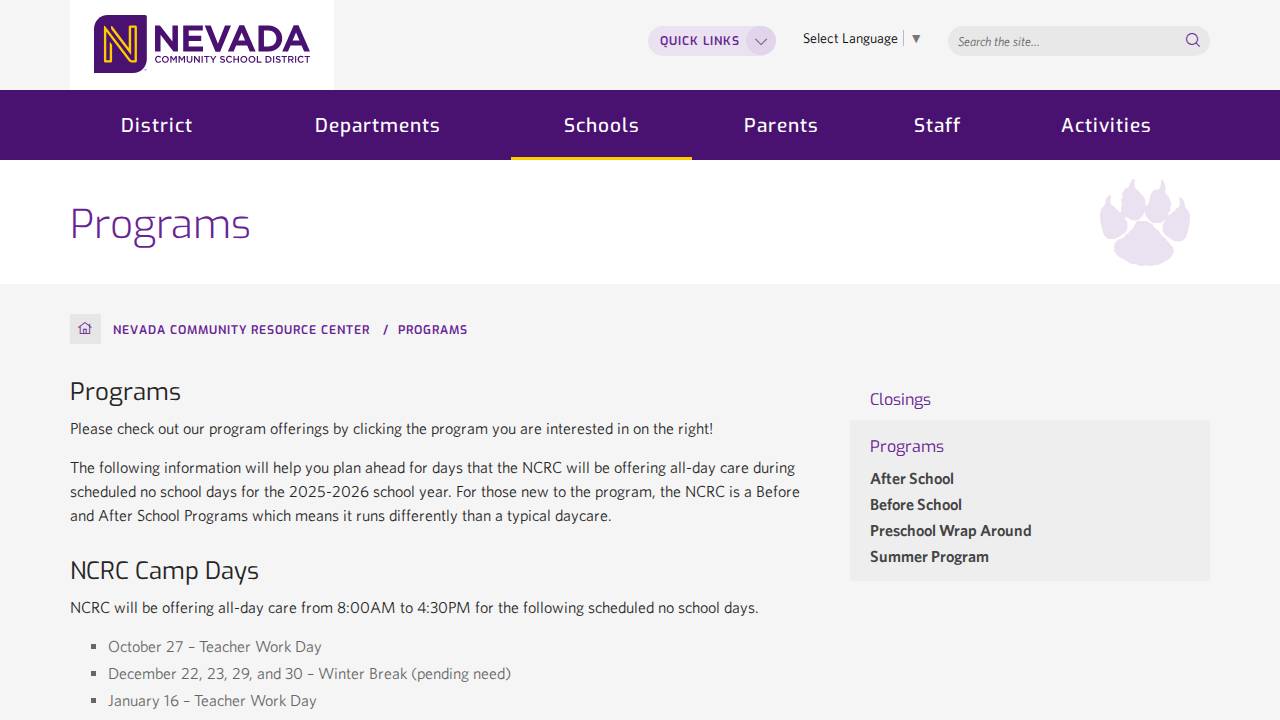Screen dimensions: 1280x720
Task: Click the Nevada Community School District logo
Action: [201, 44]
